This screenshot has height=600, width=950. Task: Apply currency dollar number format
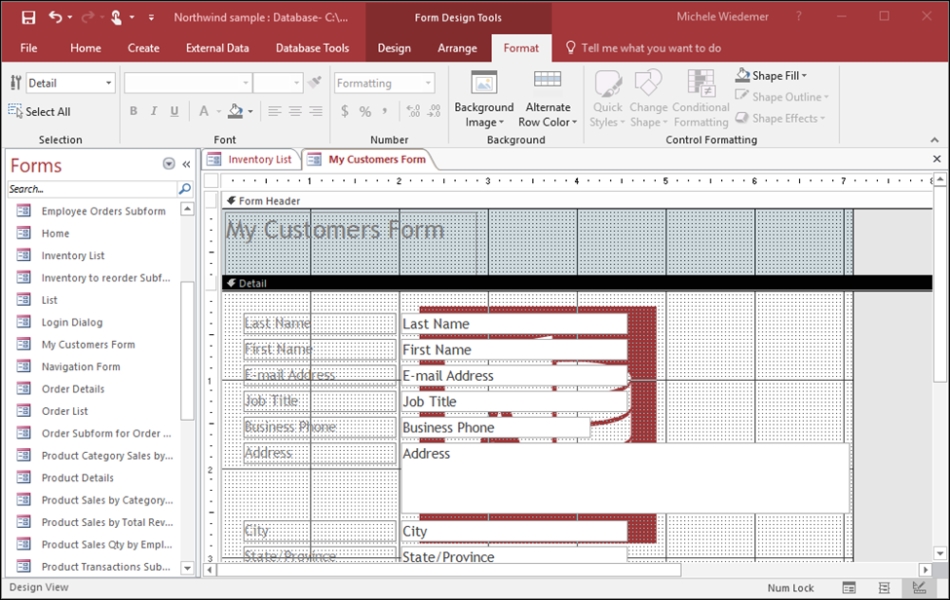[x=344, y=111]
